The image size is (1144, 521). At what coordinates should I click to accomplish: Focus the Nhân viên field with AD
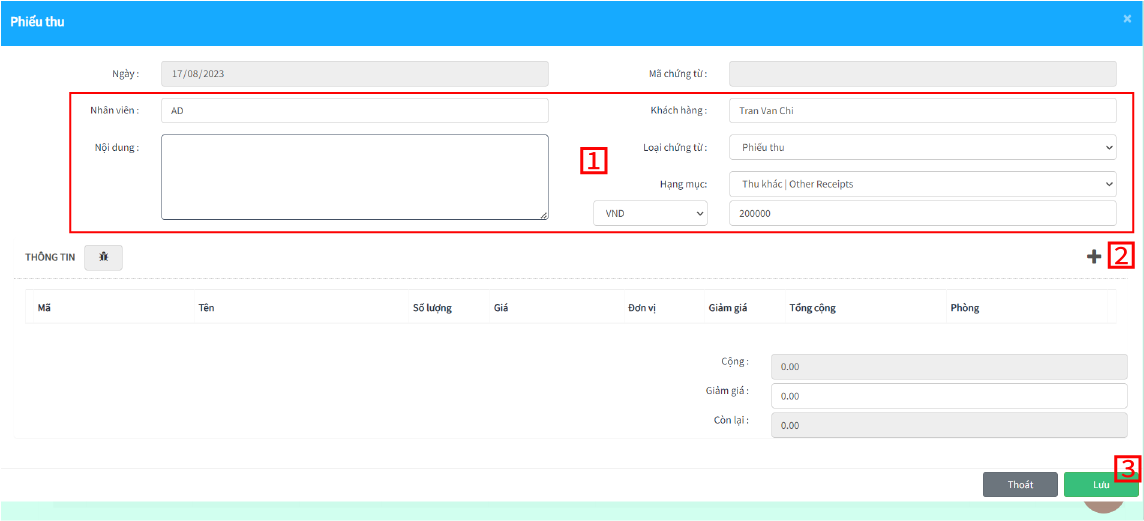click(x=355, y=111)
